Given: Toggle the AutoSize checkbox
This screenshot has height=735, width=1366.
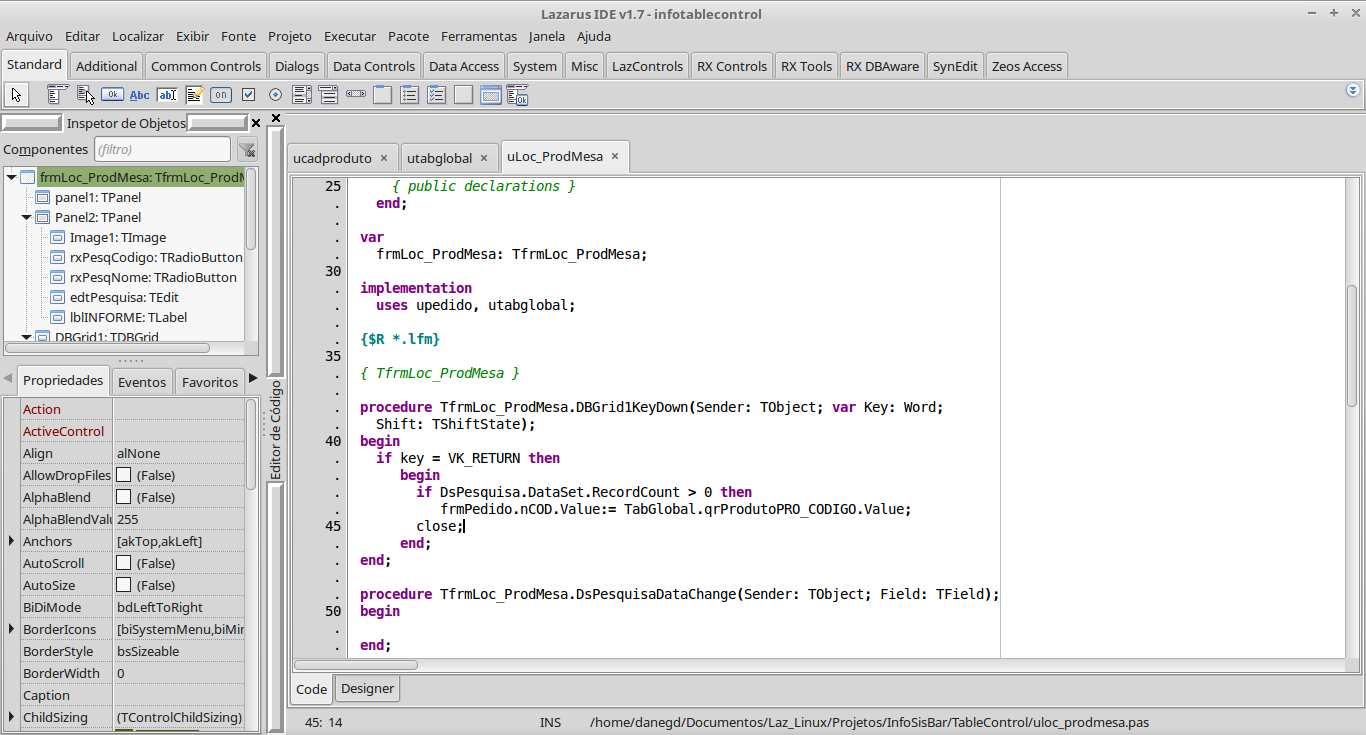Looking at the screenshot, I should pyautogui.click(x=124, y=585).
